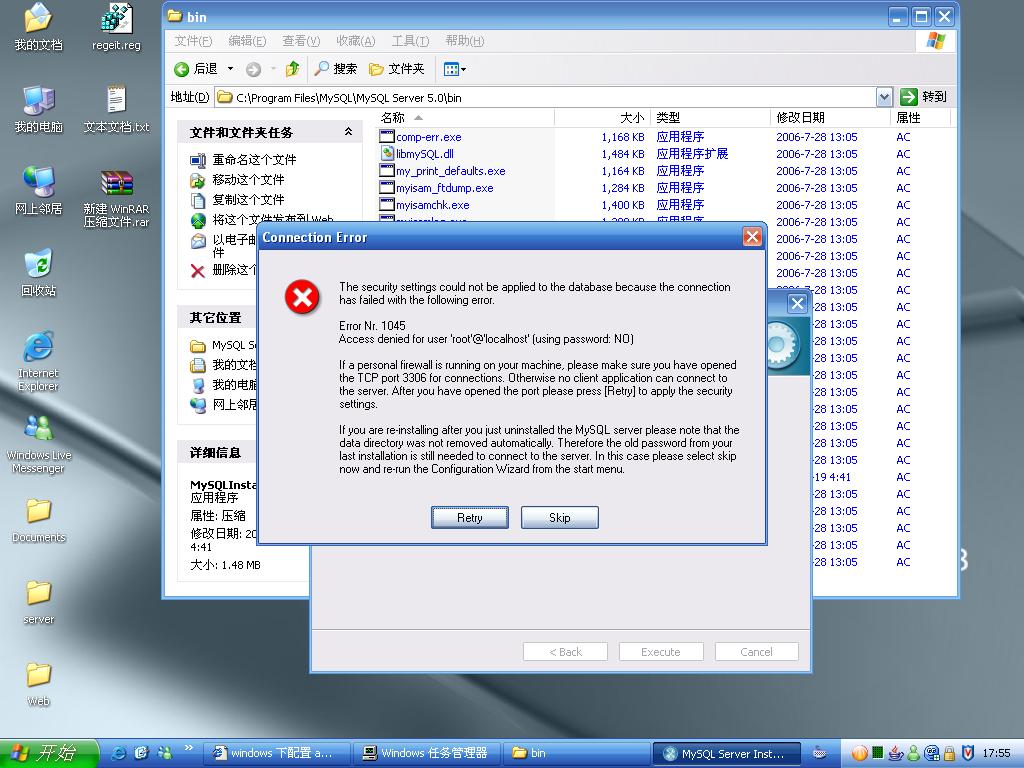Sort by Date Modified column header
The width and height of the screenshot is (1024, 768).
[x=830, y=118]
